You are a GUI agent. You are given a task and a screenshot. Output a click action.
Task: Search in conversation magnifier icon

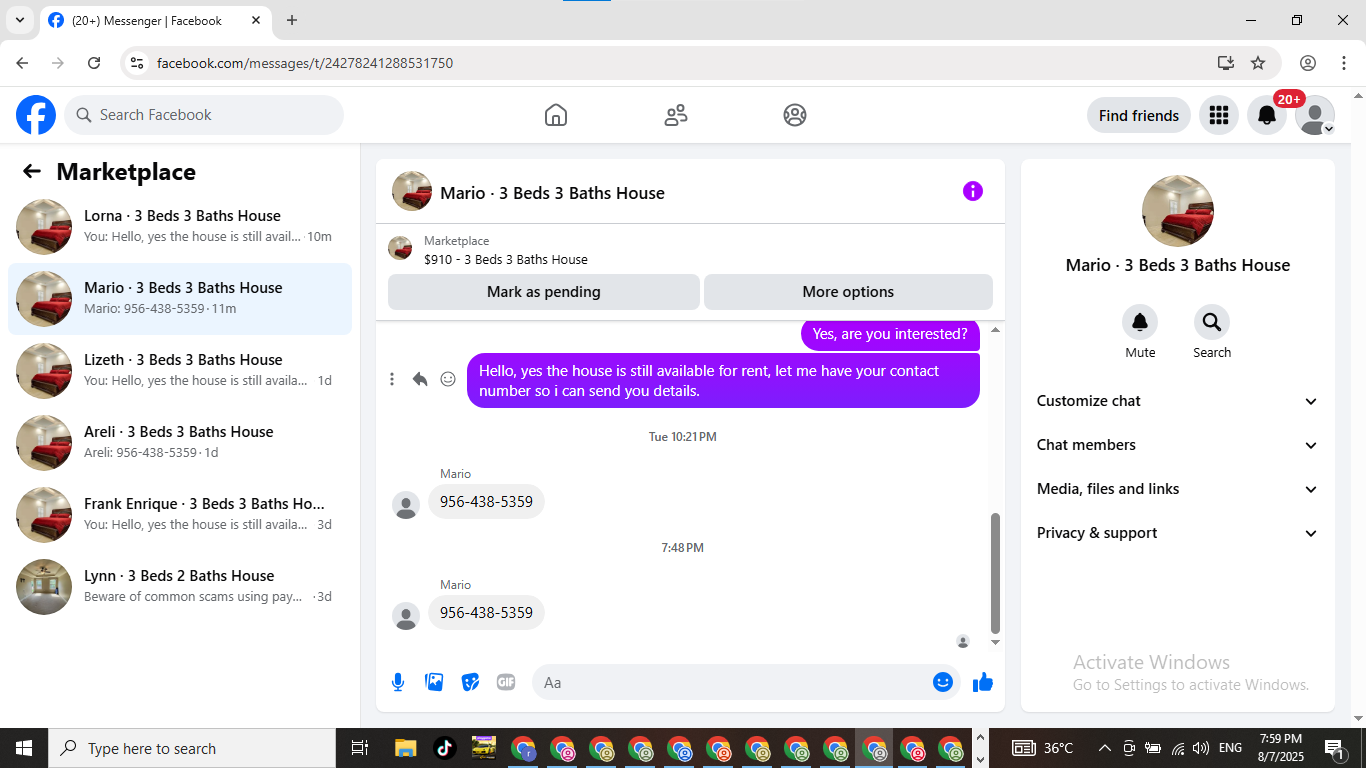tap(1212, 322)
